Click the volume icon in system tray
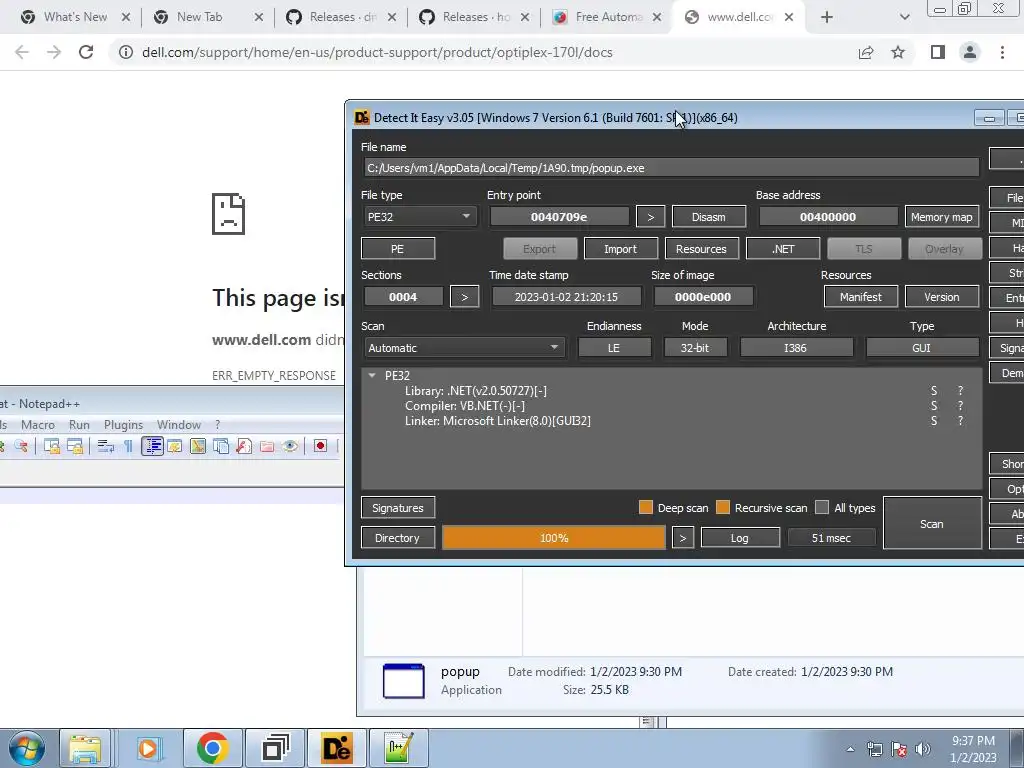The width and height of the screenshot is (1024, 768). pyautogui.click(x=922, y=749)
